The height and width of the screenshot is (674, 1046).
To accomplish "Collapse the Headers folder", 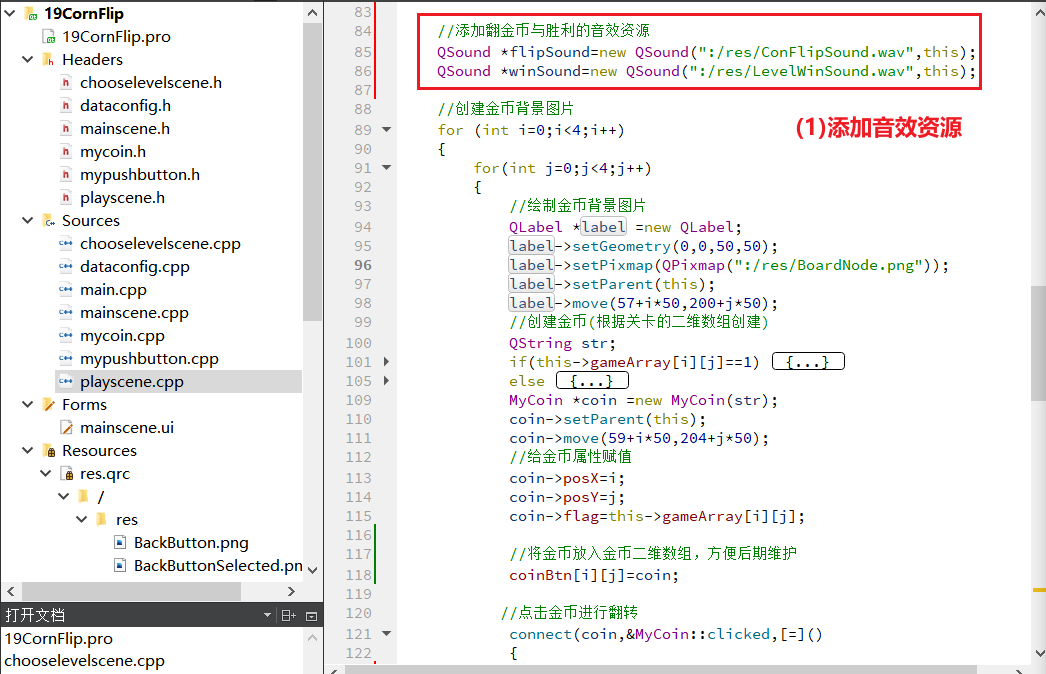I will [x=27, y=59].
